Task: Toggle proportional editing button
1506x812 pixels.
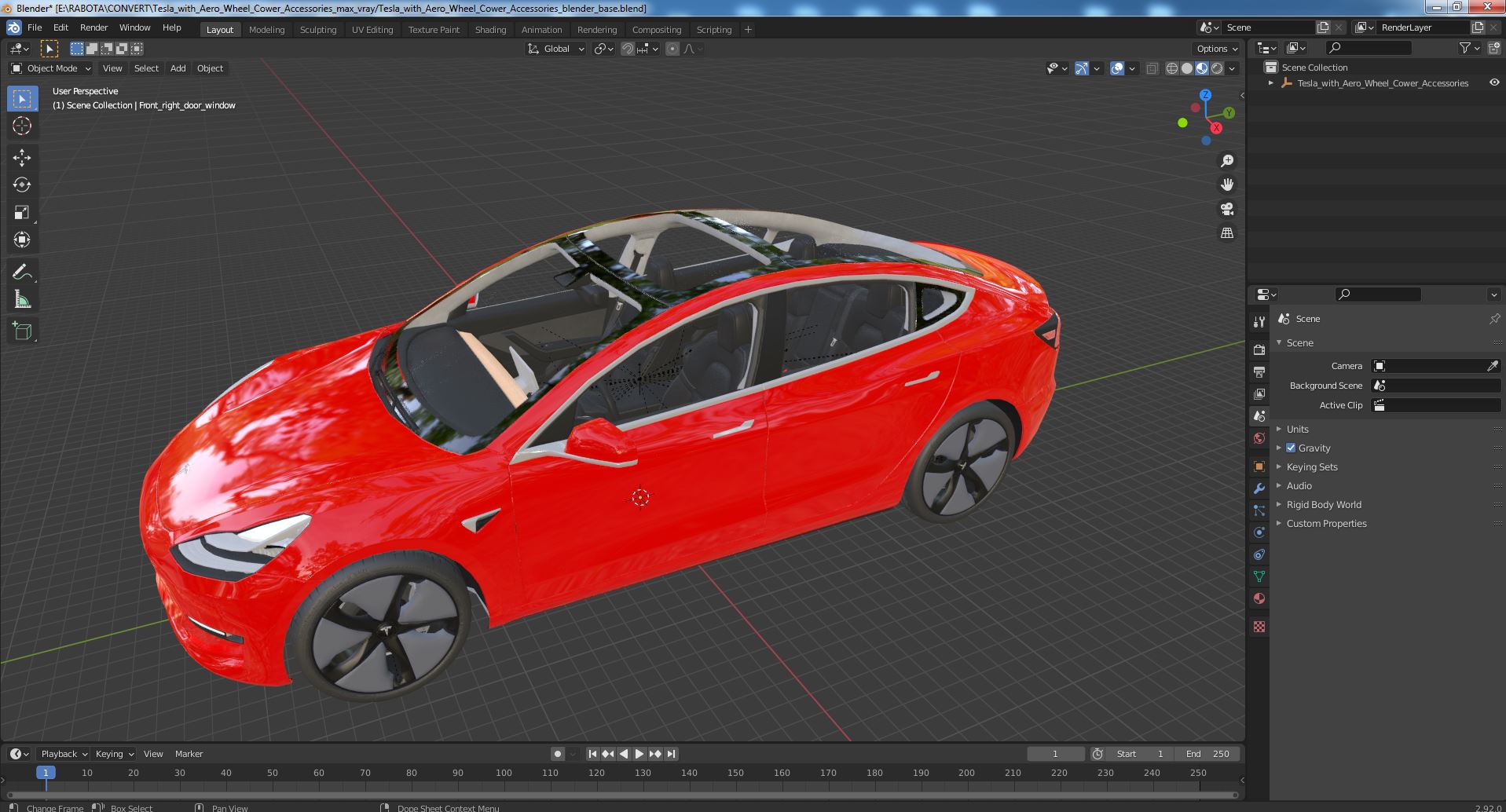Action: (x=672, y=49)
